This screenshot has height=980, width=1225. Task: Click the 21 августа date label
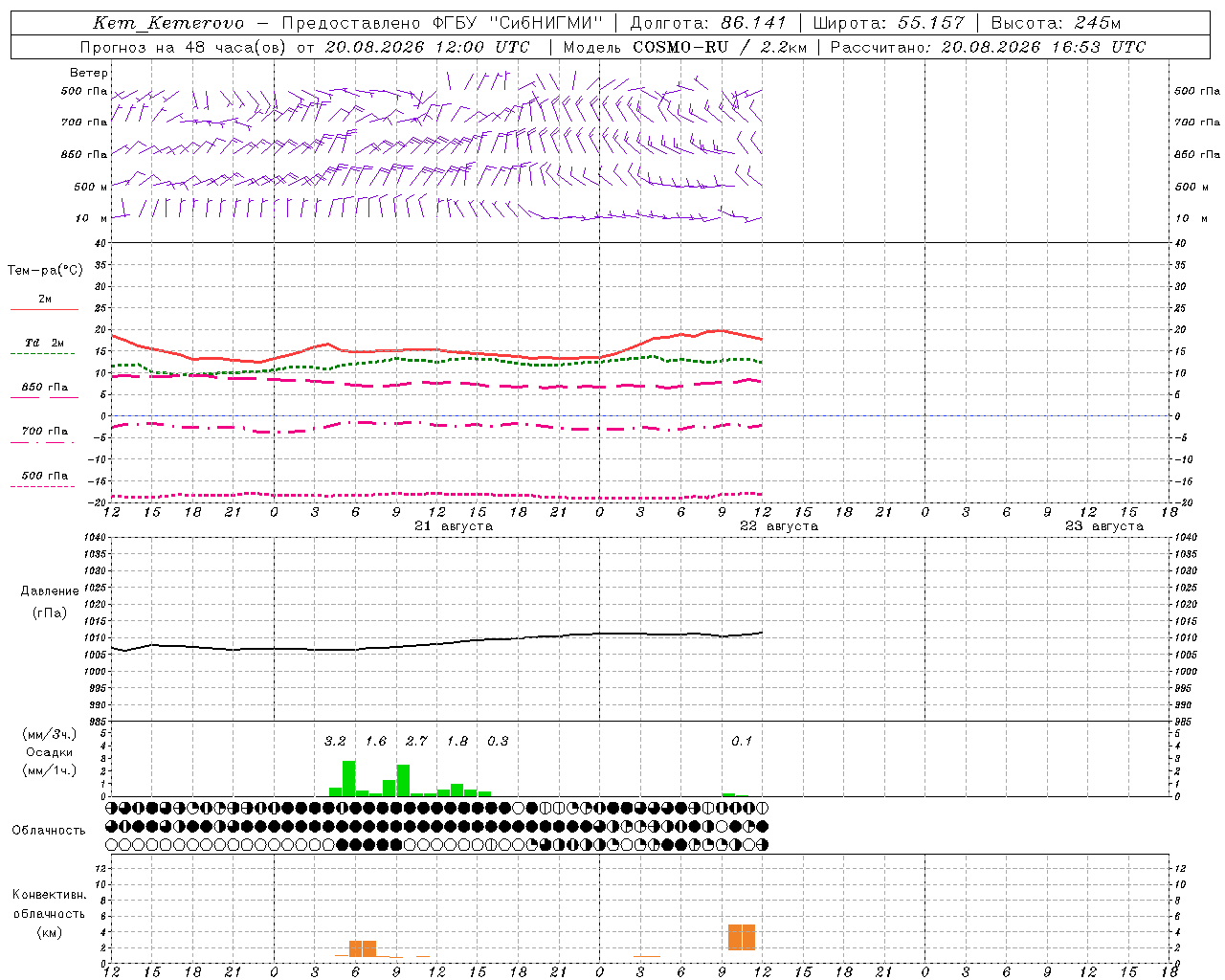click(x=454, y=526)
